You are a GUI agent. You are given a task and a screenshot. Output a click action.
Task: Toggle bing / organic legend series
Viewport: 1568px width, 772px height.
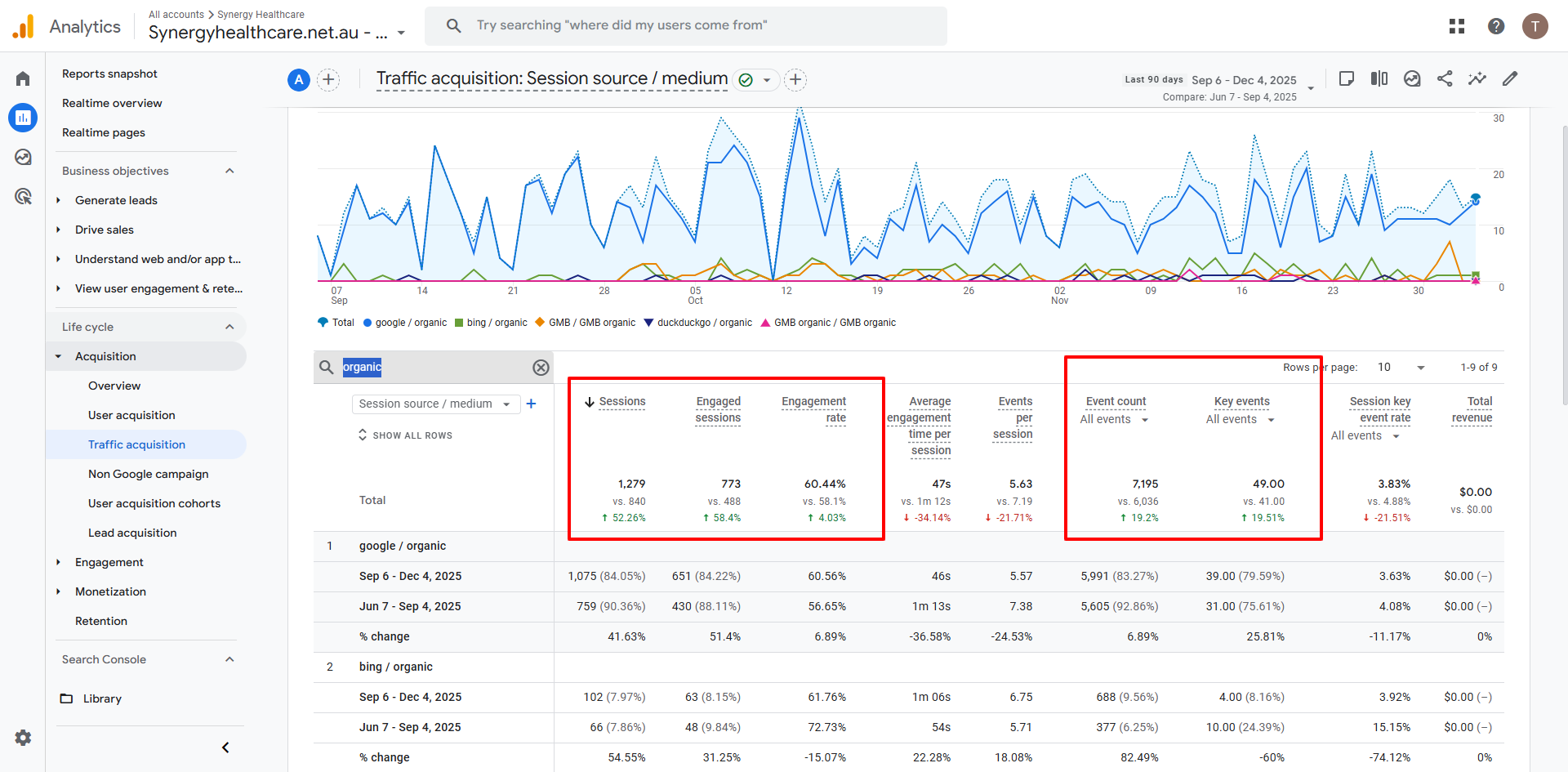[491, 323]
